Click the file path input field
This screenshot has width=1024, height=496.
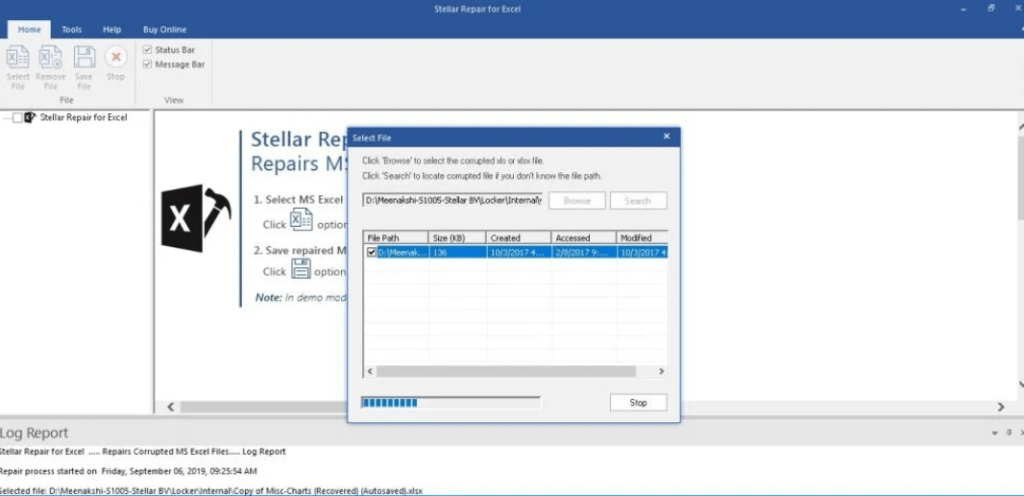click(x=453, y=200)
